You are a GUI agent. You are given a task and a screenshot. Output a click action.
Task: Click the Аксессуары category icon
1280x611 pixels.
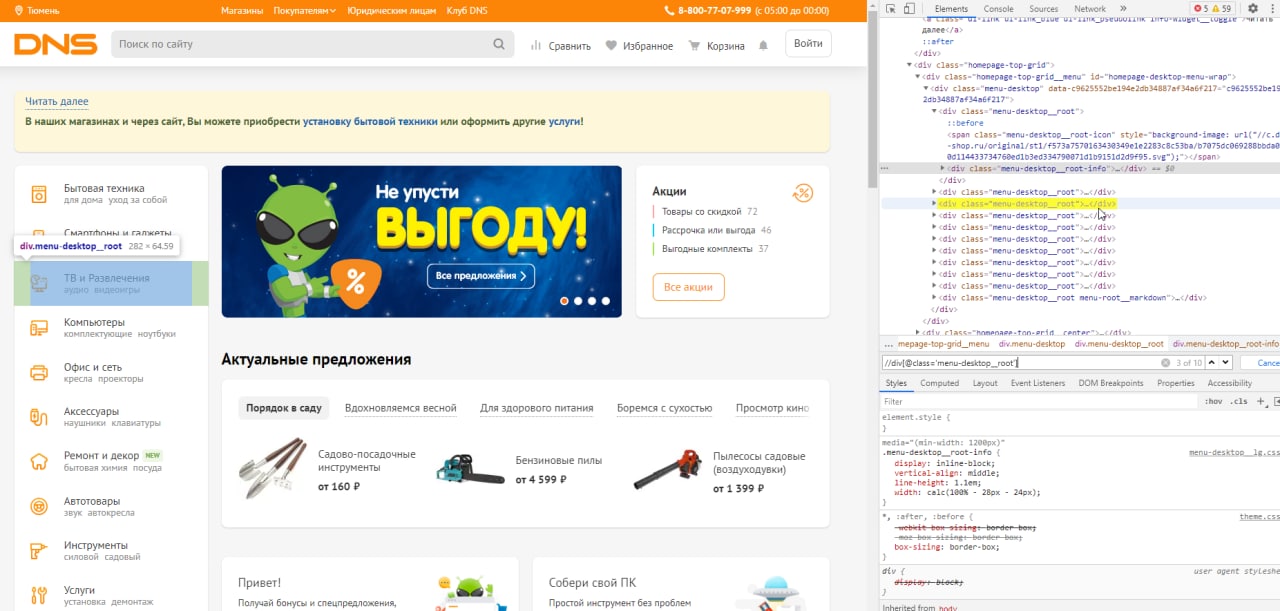point(39,417)
